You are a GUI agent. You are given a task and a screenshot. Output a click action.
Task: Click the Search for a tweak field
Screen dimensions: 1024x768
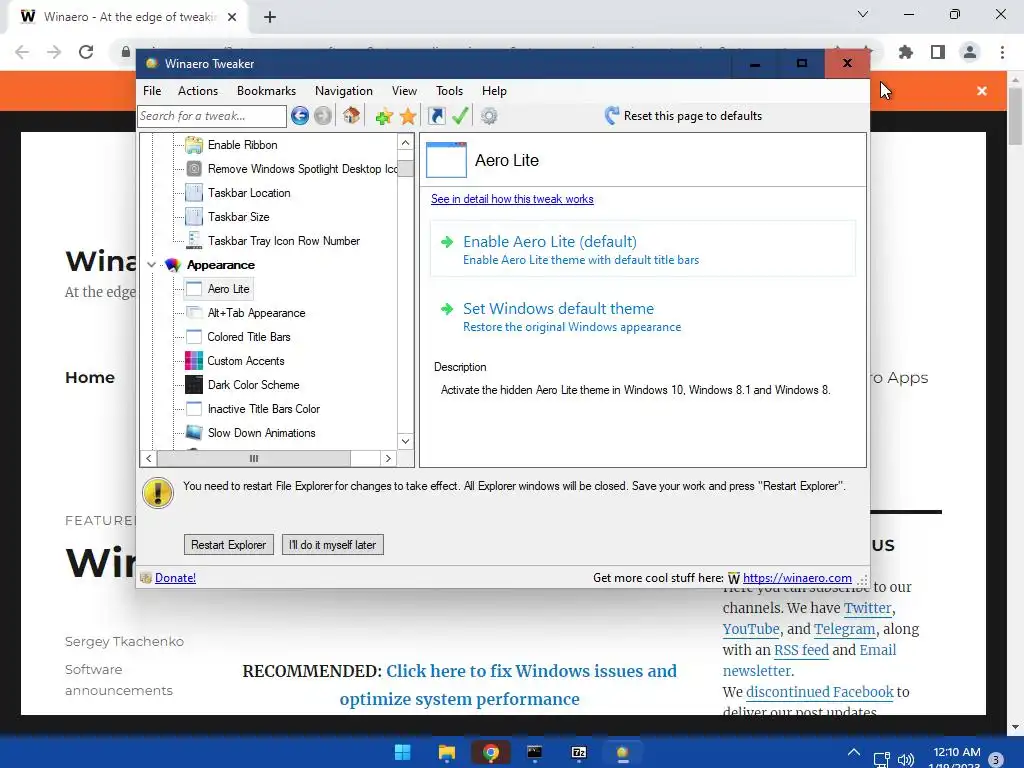click(212, 116)
